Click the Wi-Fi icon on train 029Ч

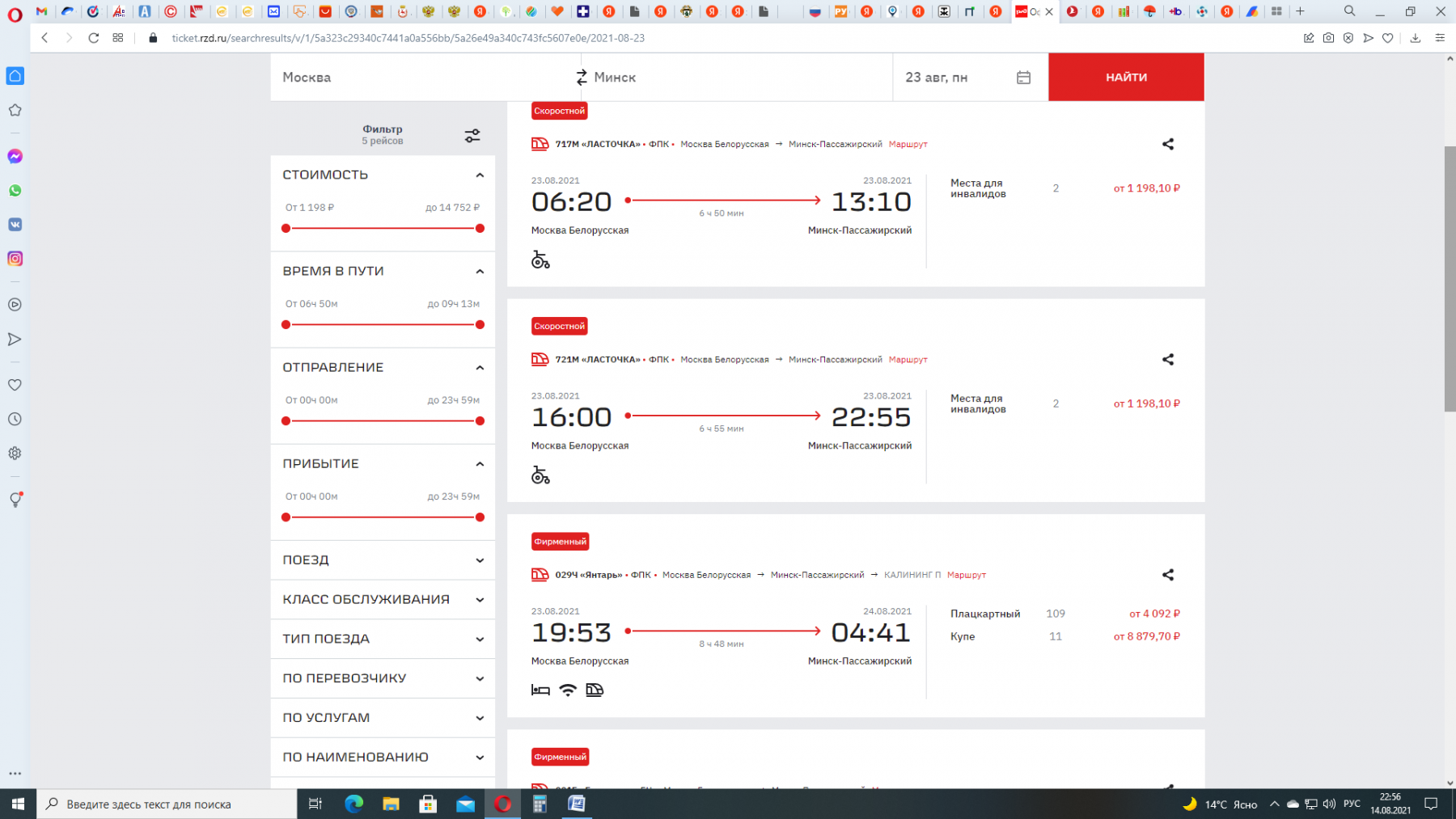click(568, 690)
